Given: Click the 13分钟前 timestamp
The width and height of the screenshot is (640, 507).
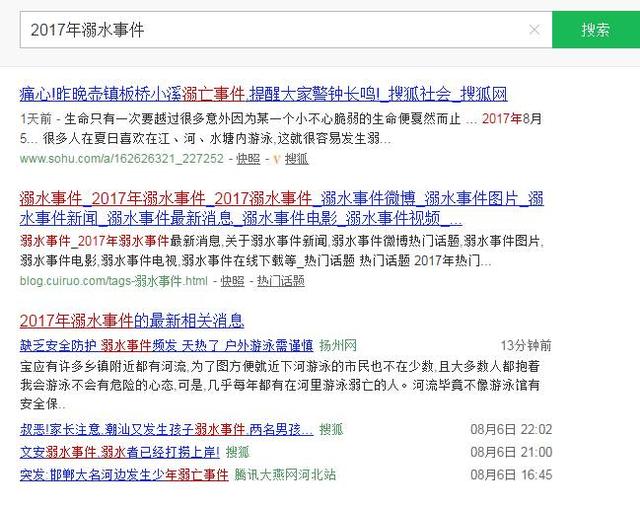Looking at the screenshot, I should (x=526, y=345).
